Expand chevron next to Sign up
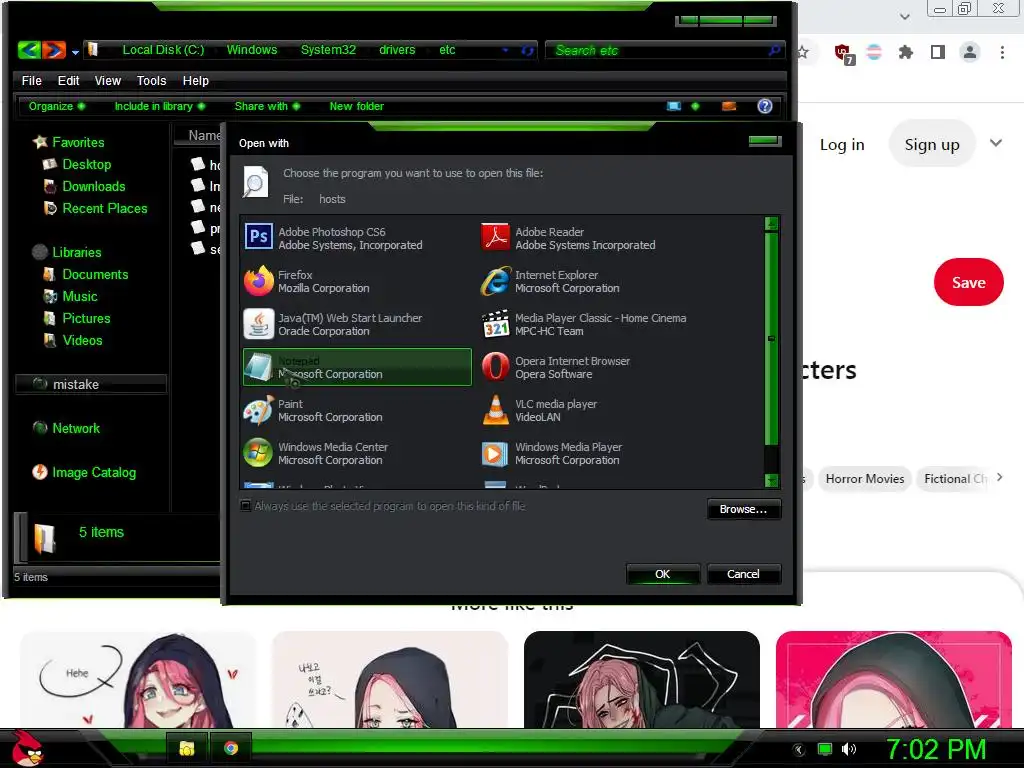 click(x=995, y=143)
